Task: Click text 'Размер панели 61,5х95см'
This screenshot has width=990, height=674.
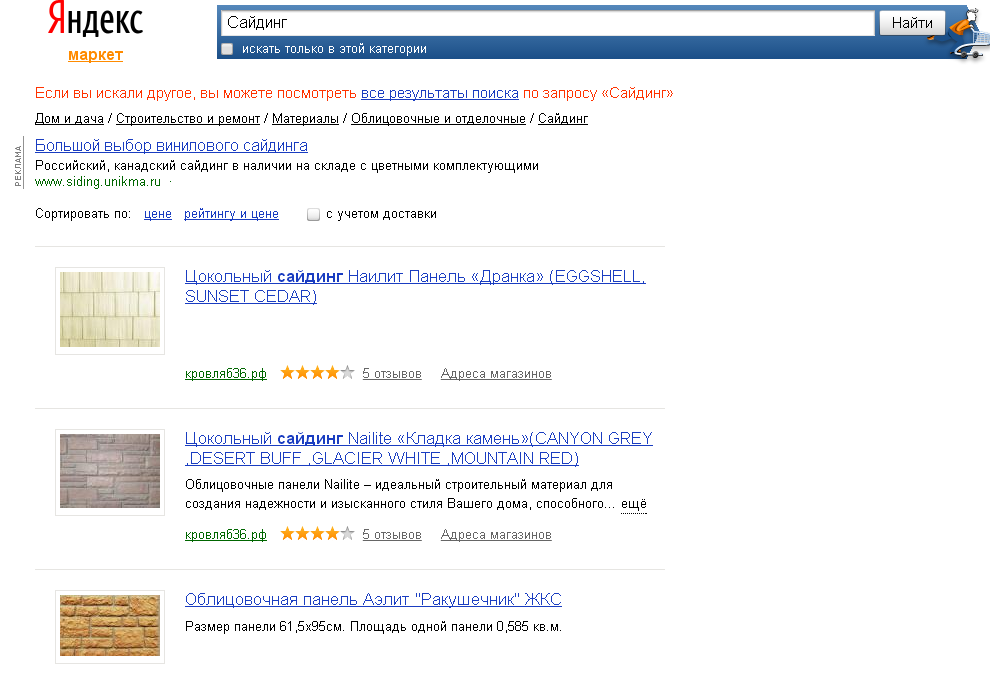Action: tap(264, 627)
